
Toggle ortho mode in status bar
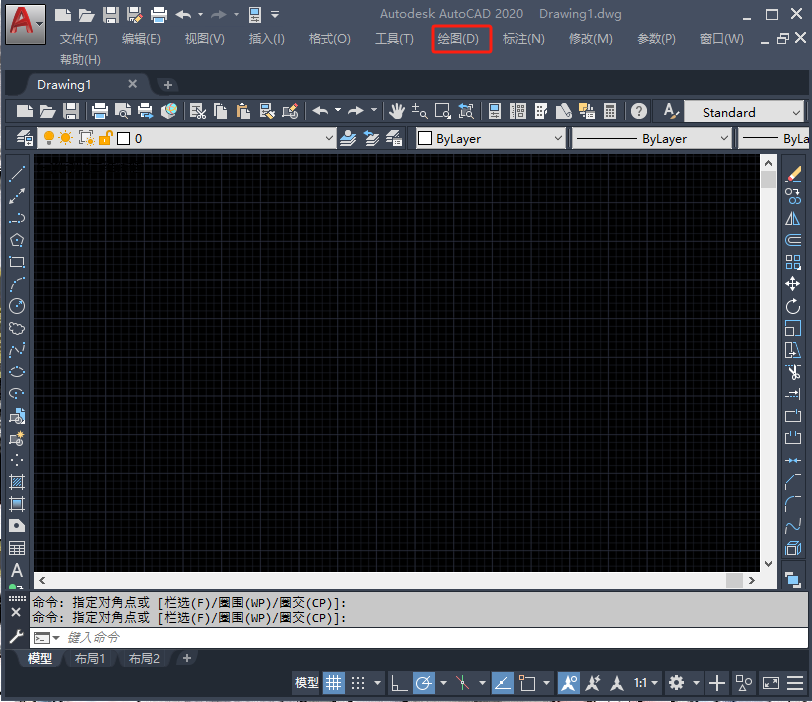pos(399,683)
